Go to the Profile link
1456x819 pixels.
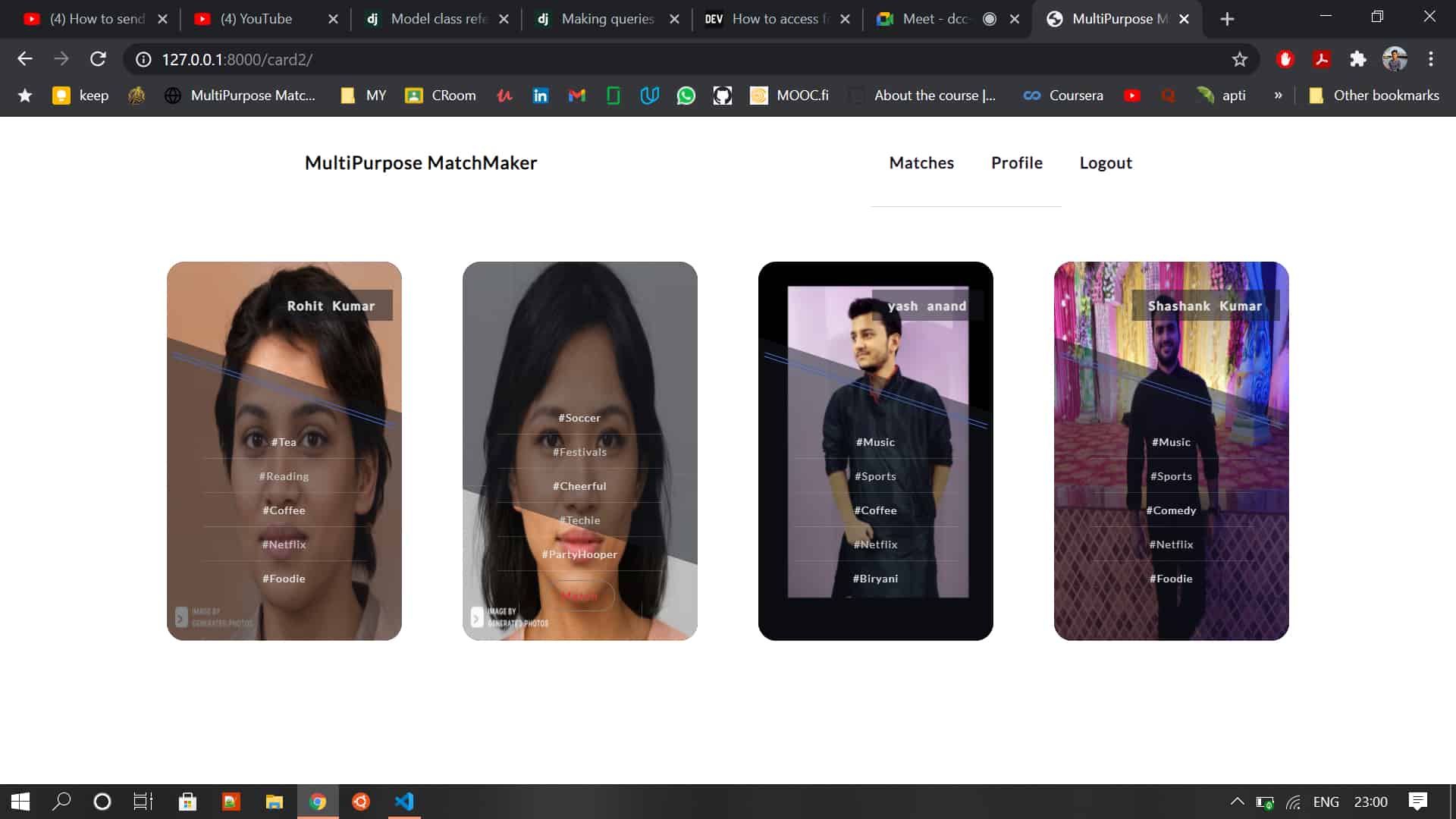tap(1016, 163)
